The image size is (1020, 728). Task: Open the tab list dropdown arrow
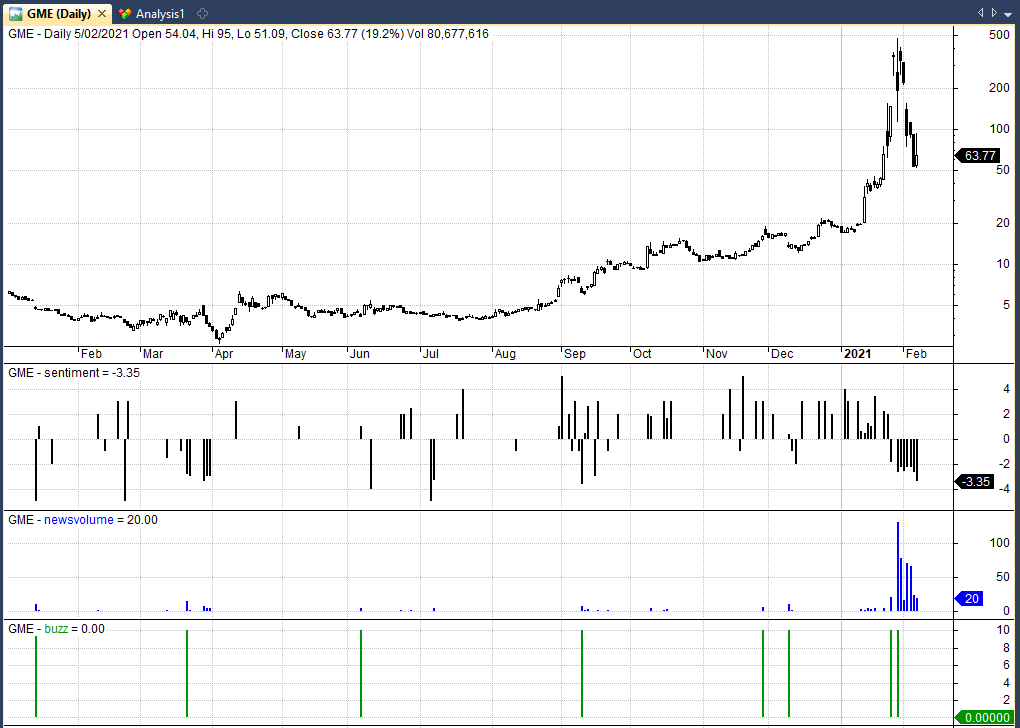[1008, 13]
